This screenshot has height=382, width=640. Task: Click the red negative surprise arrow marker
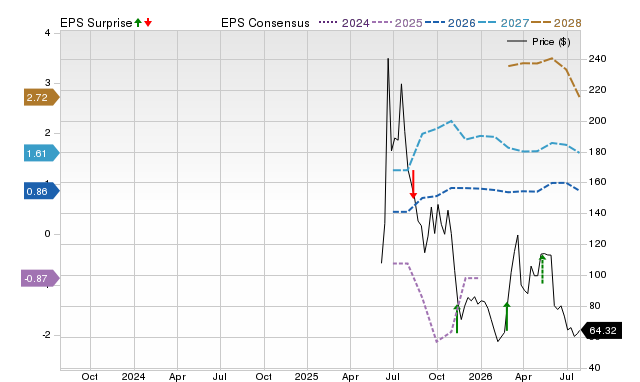click(x=413, y=184)
